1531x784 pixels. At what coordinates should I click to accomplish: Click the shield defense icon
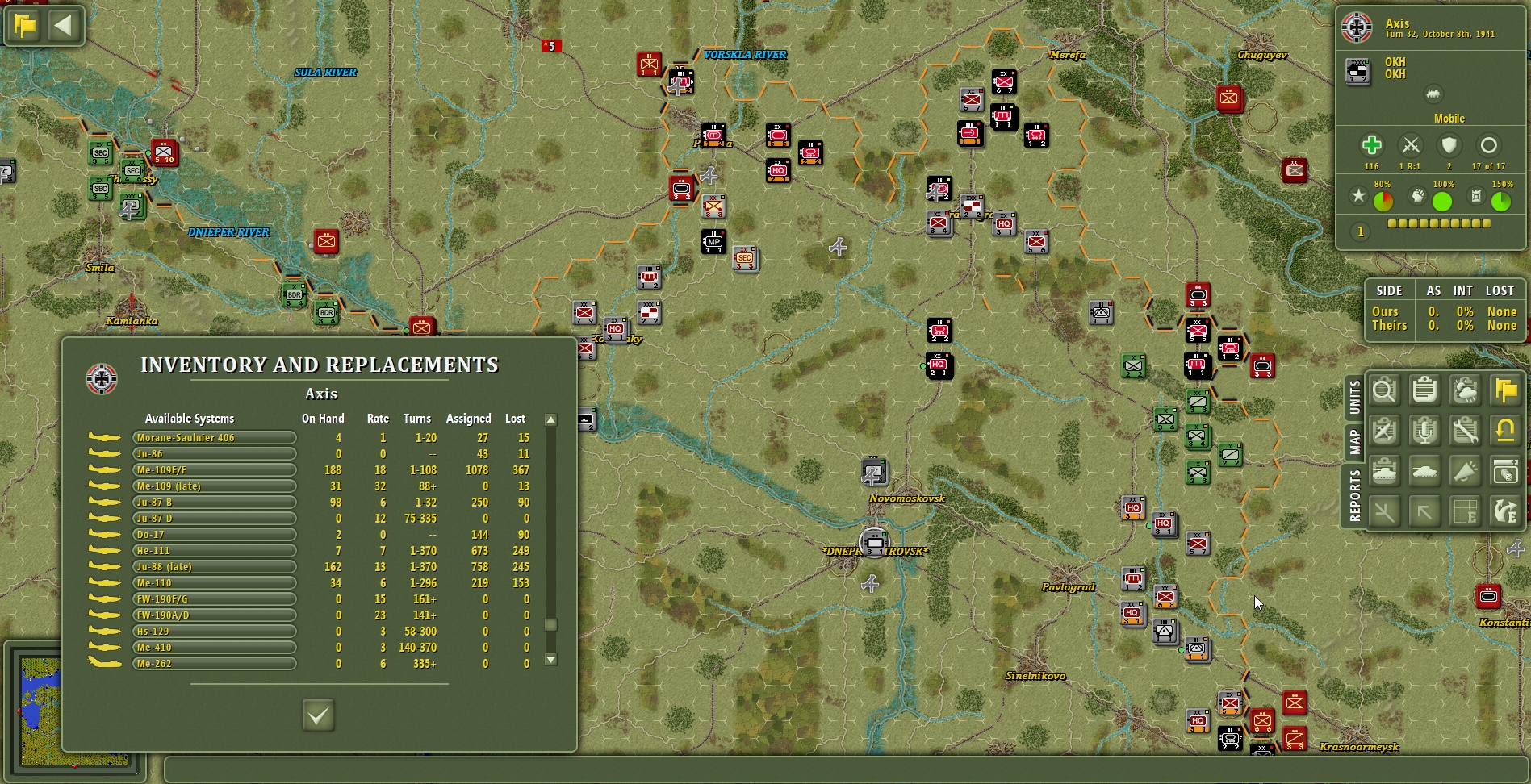pyautogui.click(x=1449, y=145)
